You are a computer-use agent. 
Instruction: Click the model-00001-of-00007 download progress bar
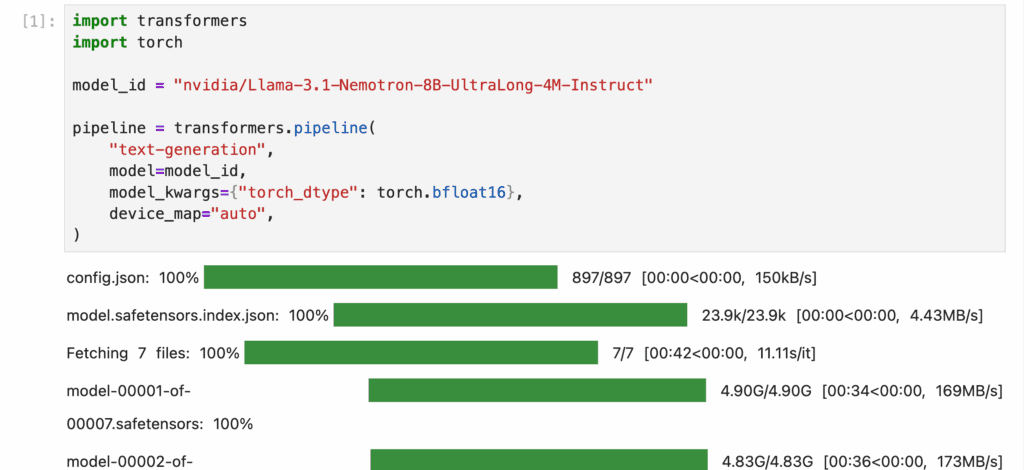click(537, 390)
